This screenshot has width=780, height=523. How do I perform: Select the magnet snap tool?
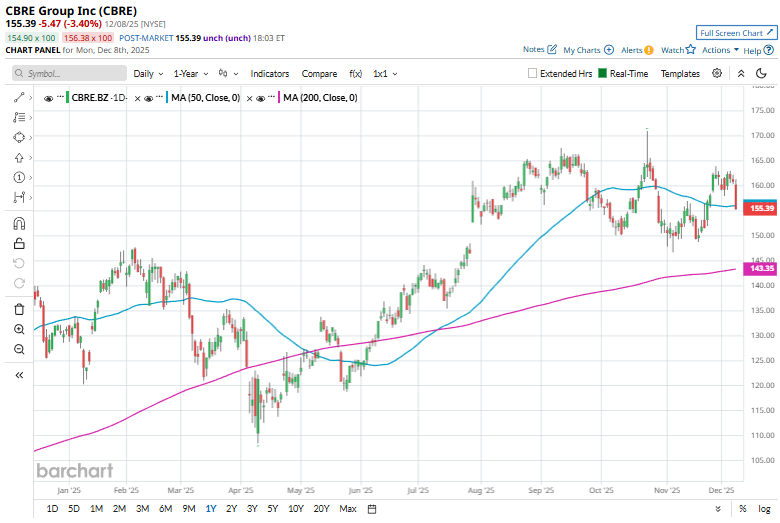coord(19,223)
